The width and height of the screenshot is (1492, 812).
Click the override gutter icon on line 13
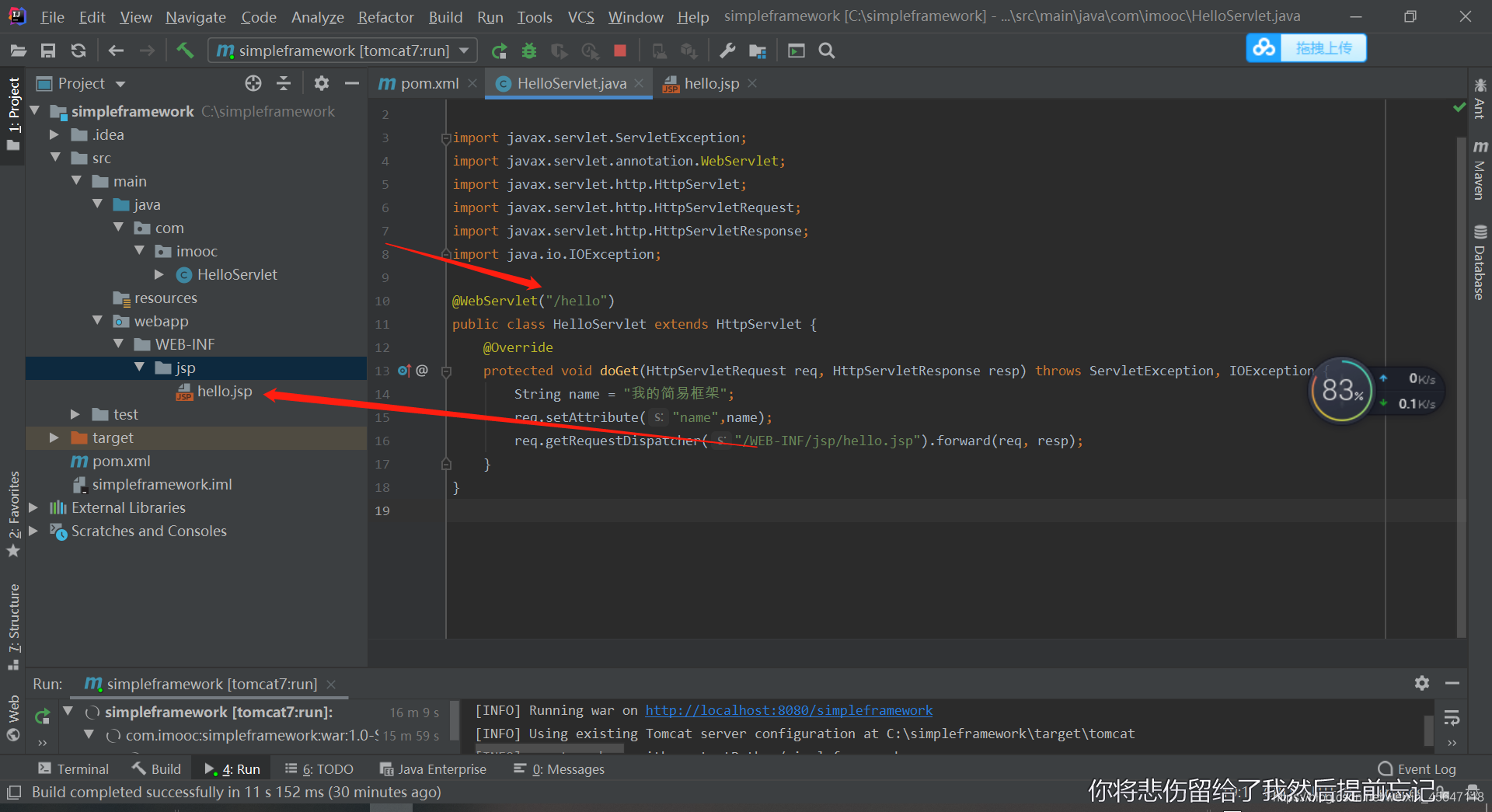click(404, 371)
